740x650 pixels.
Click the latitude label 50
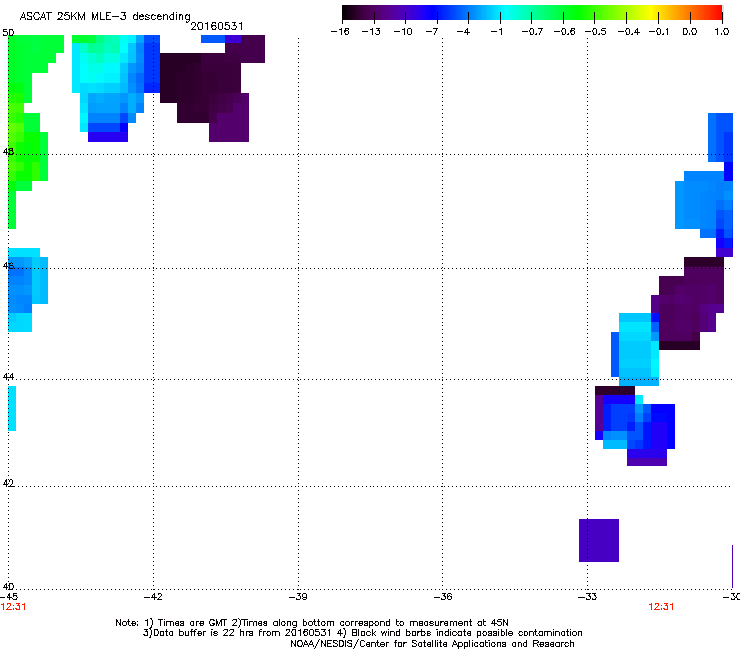[x=8, y=33]
